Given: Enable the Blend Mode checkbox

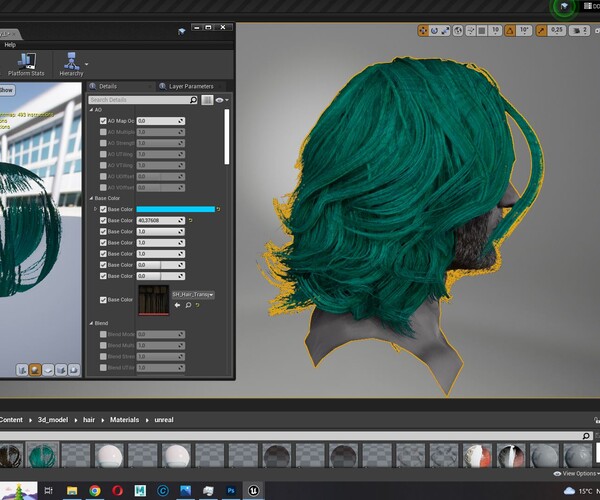Looking at the screenshot, I should tap(103, 334).
